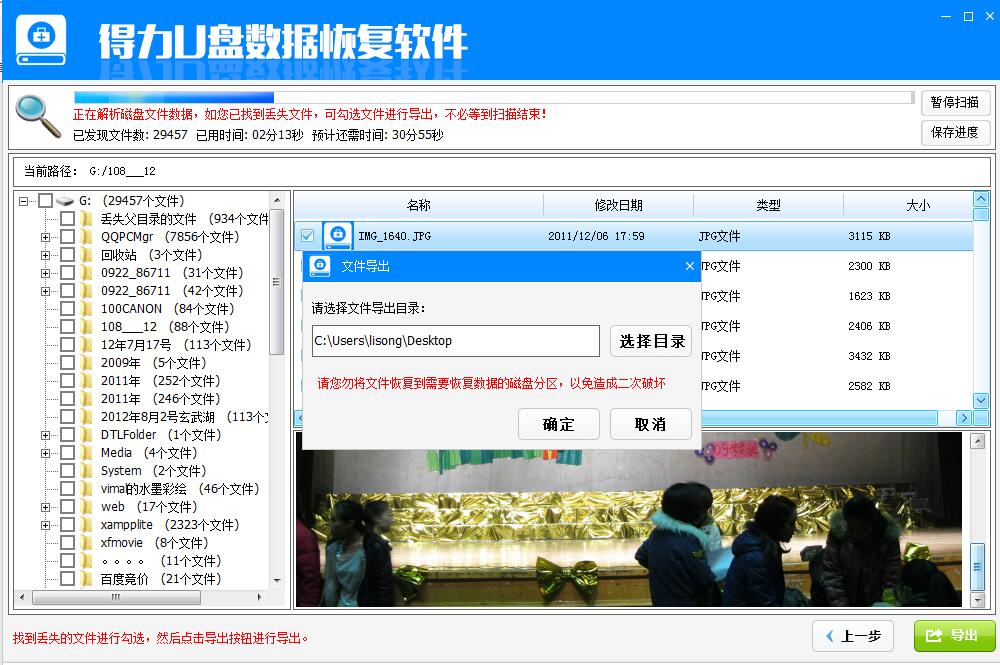
Task: Click the export directory path field
Action: [x=455, y=340]
